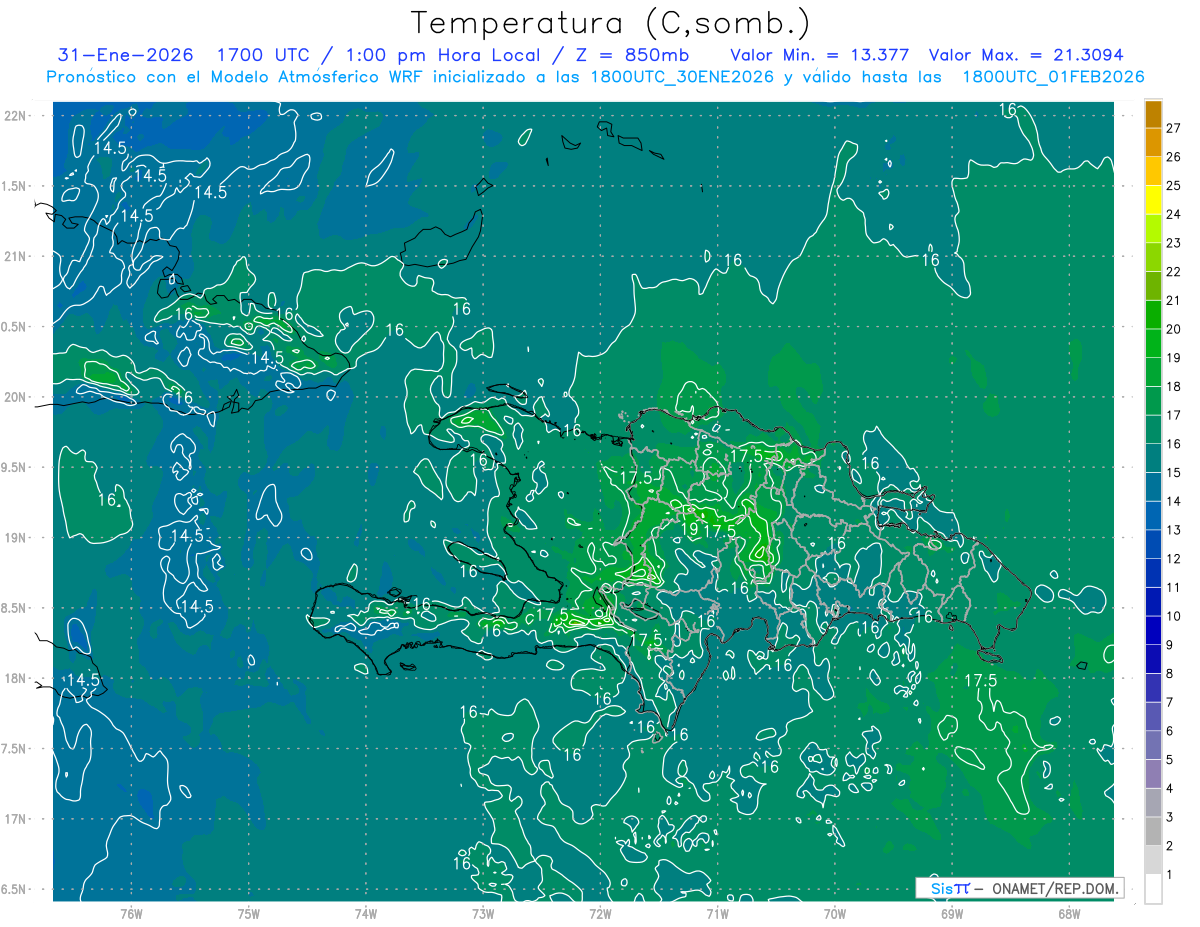Image resolution: width=1200 pixels, height=927 pixels.
Task: Click the '76W' longitude label
Action: click(131, 914)
